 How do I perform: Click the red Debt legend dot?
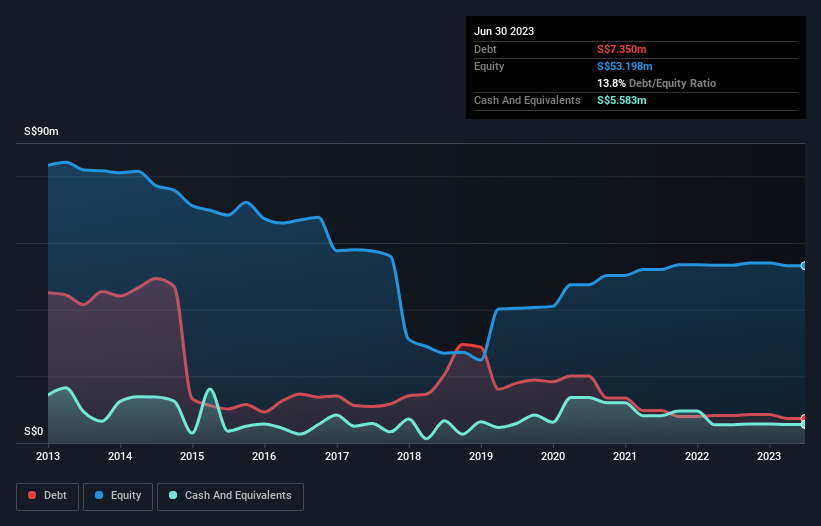point(32,495)
